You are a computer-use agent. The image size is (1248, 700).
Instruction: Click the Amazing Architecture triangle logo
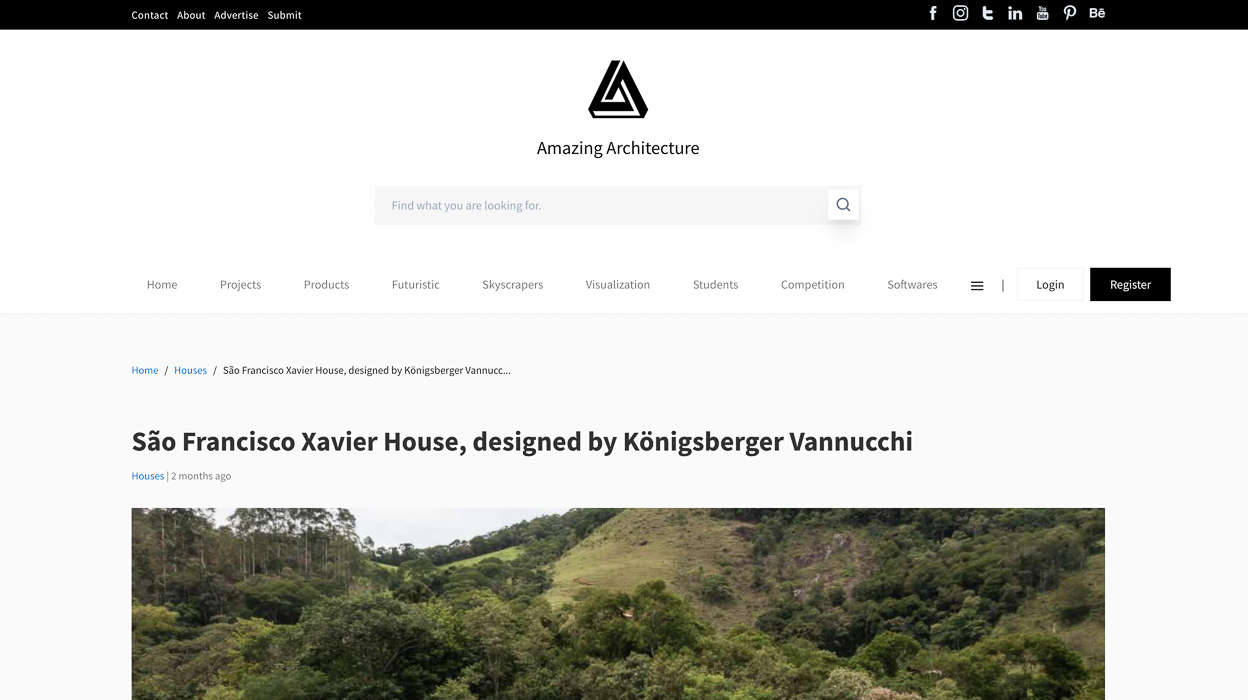point(618,89)
